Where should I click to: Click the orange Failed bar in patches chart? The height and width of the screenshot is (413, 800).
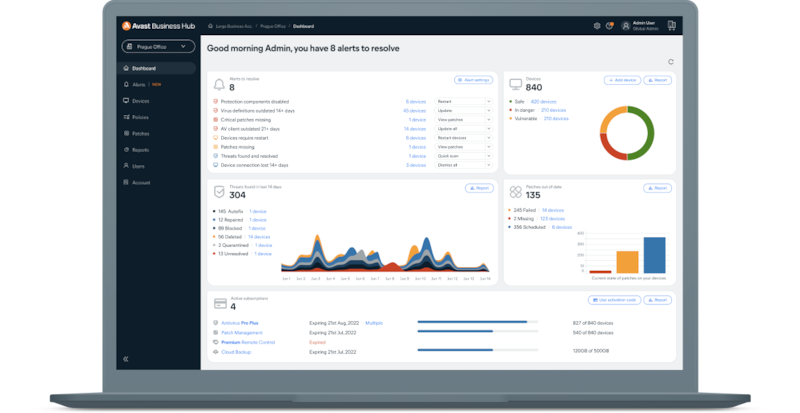pos(628,262)
